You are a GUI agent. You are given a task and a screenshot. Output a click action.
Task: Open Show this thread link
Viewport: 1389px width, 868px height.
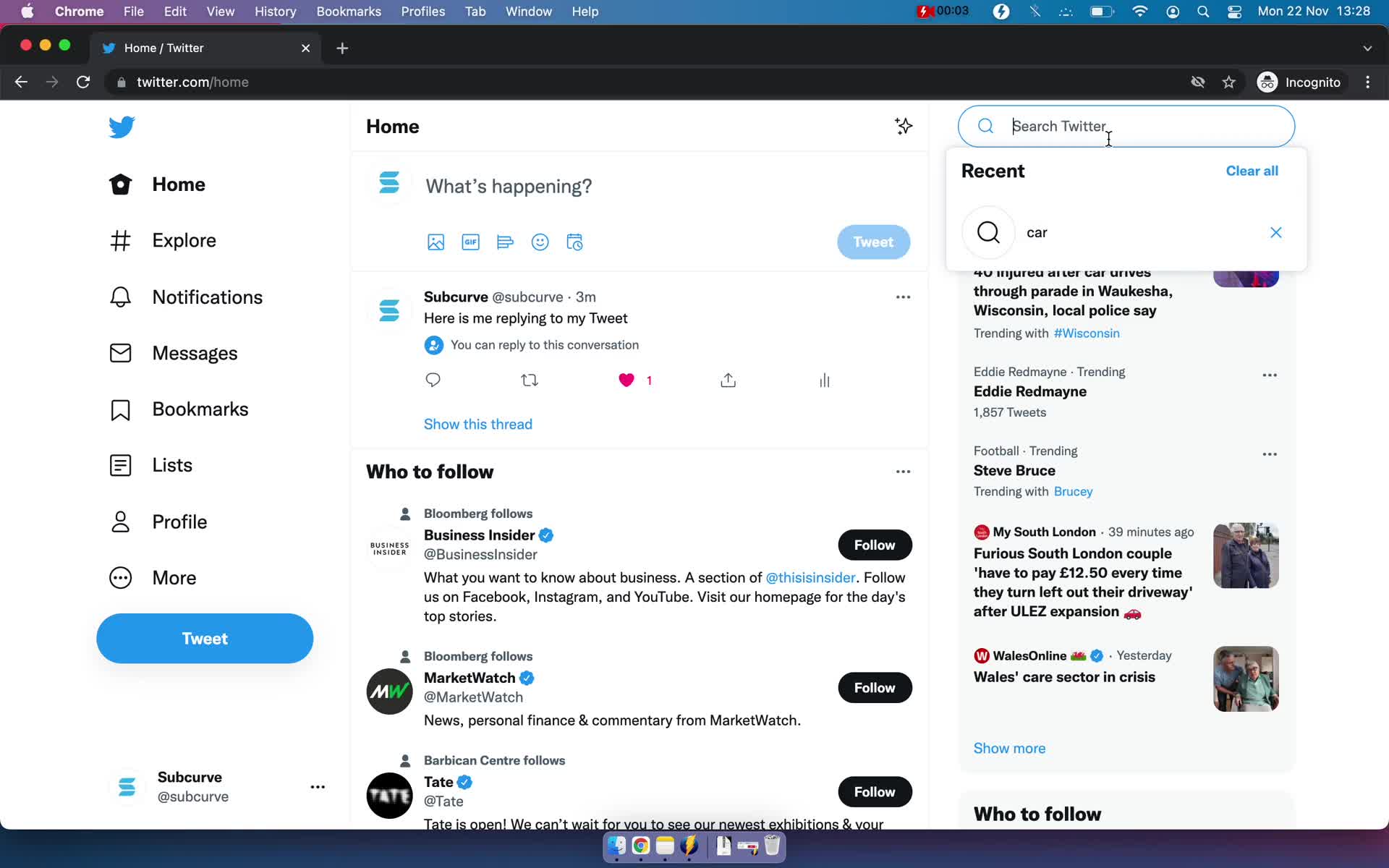(x=477, y=425)
